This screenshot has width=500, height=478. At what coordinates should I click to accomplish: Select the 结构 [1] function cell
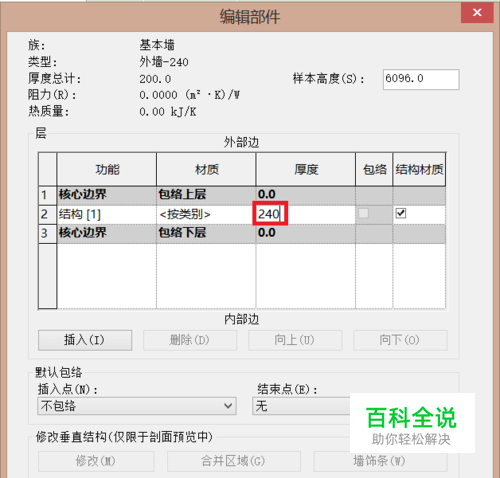click(x=107, y=214)
